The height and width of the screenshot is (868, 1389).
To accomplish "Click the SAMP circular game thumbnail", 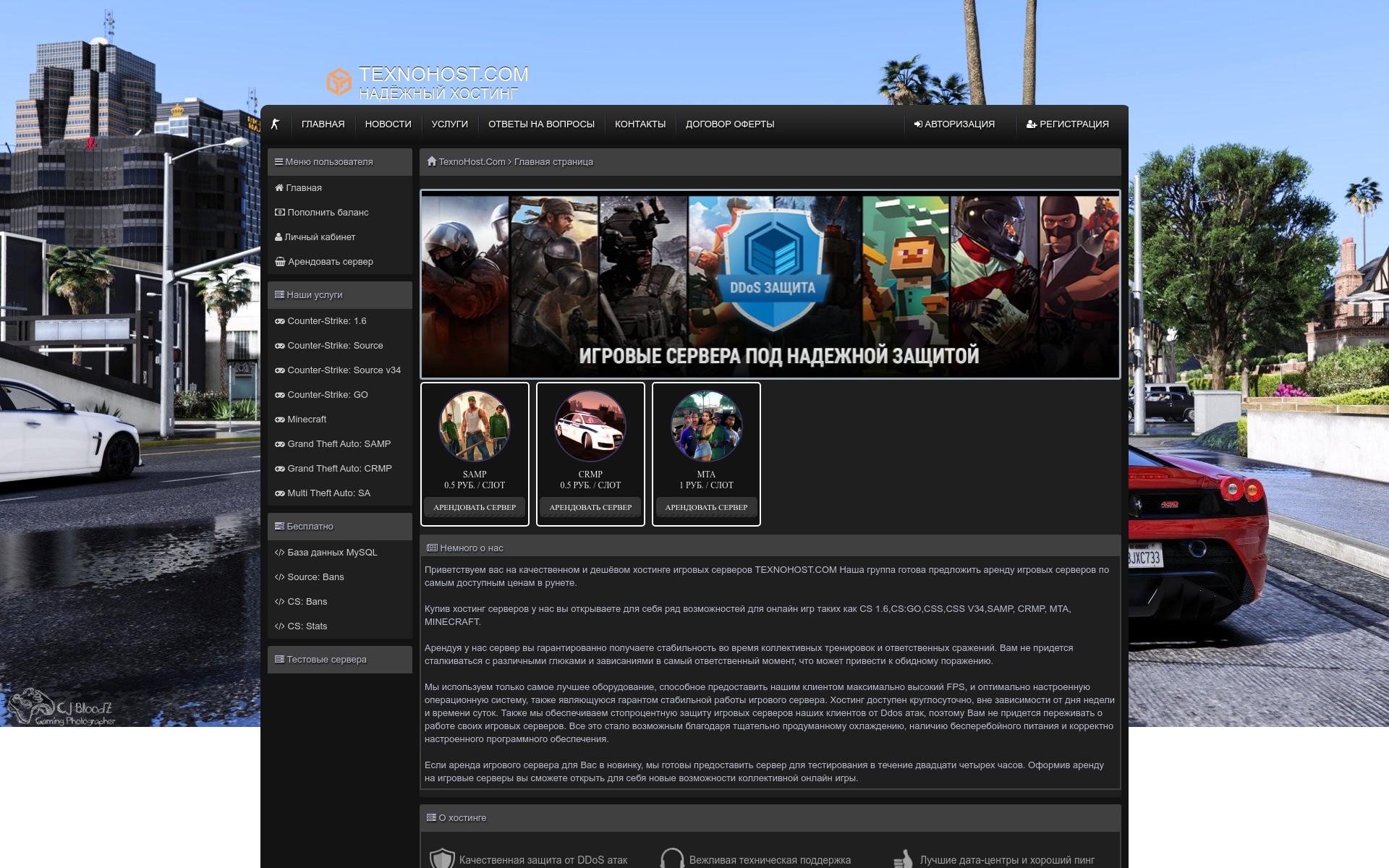I will point(475,426).
